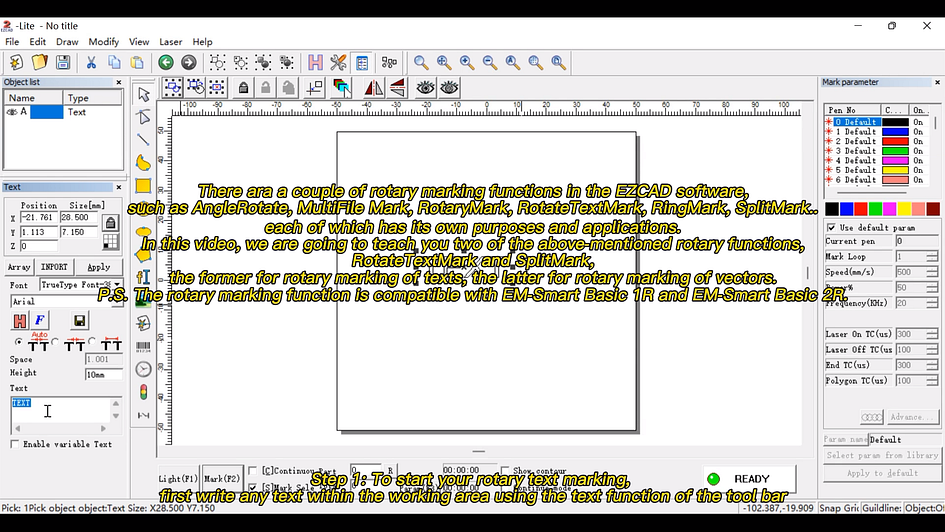Open a file using the folder icon
945x532 pixels.
[x=39, y=62]
